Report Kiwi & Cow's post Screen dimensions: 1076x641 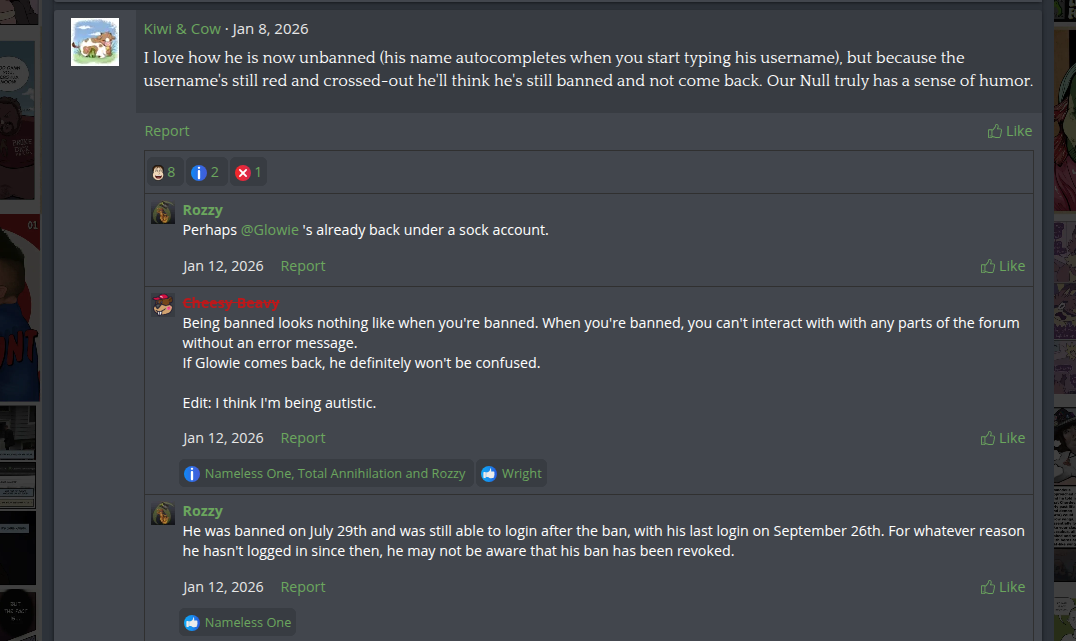[166, 131]
